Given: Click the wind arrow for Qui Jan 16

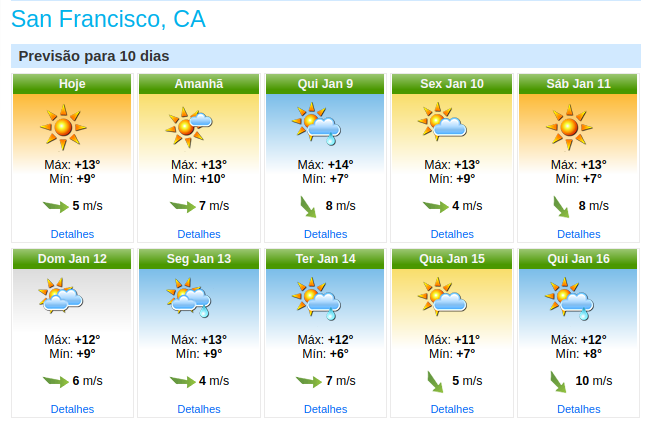Looking at the screenshot, I should pos(558,382).
